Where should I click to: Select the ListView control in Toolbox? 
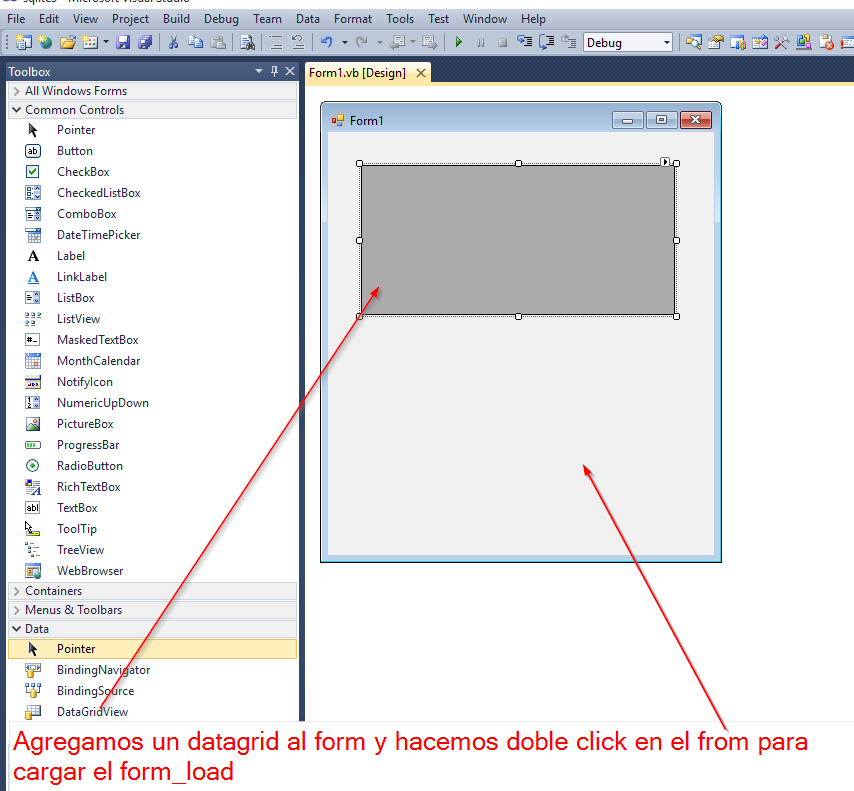tap(152, 319)
